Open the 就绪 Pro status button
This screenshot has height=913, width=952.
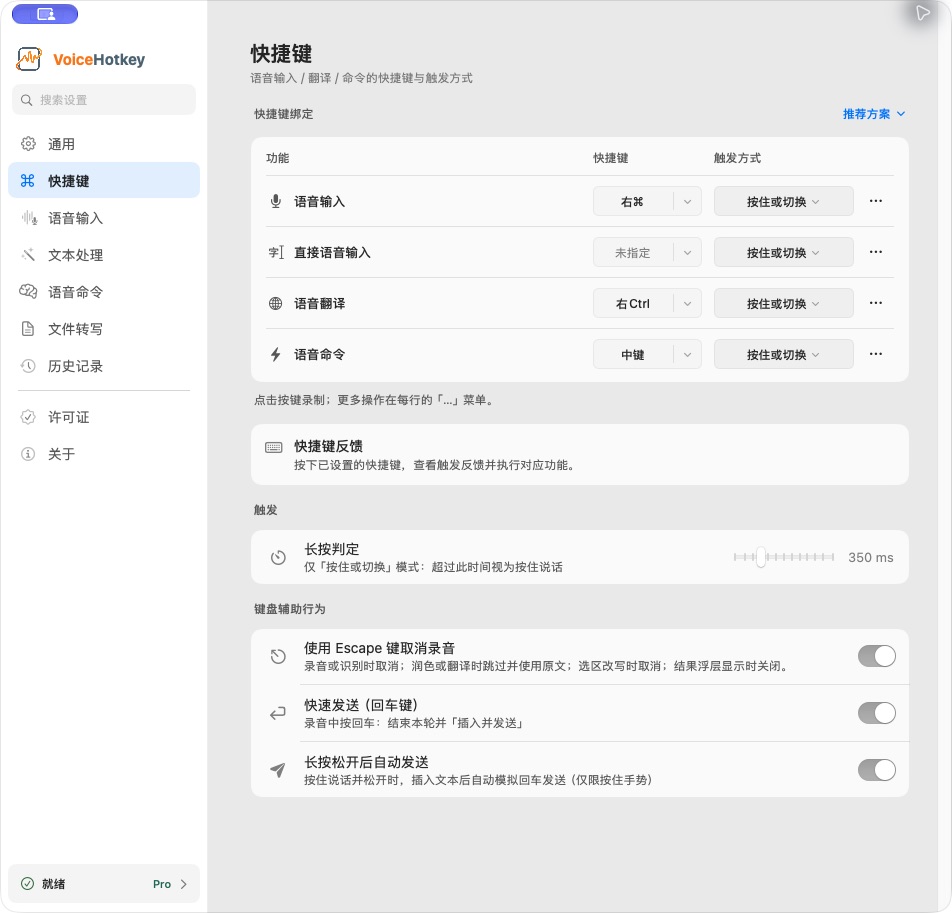[x=104, y=884]
